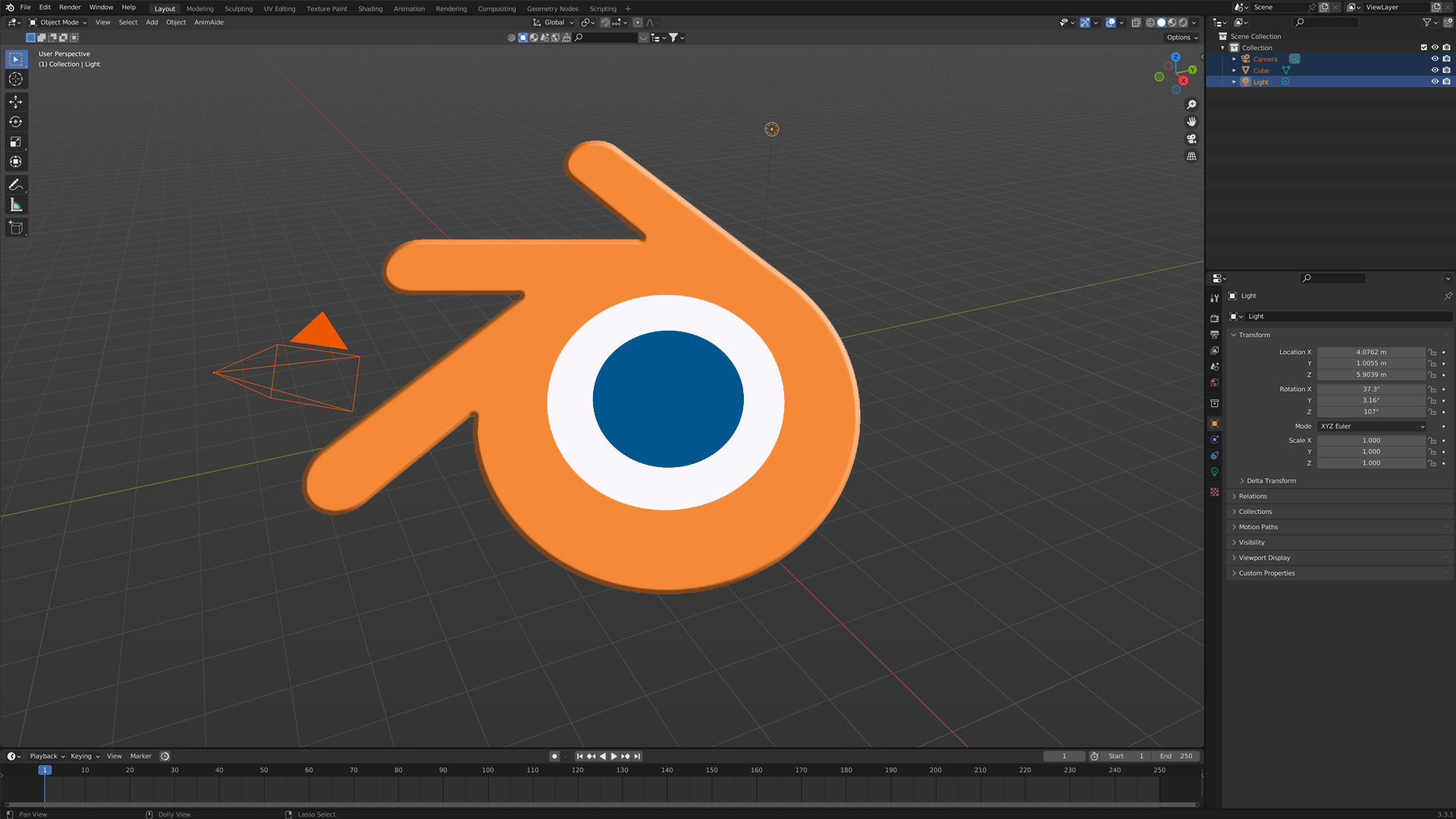Open the Render properties tab

point(1214,318)
